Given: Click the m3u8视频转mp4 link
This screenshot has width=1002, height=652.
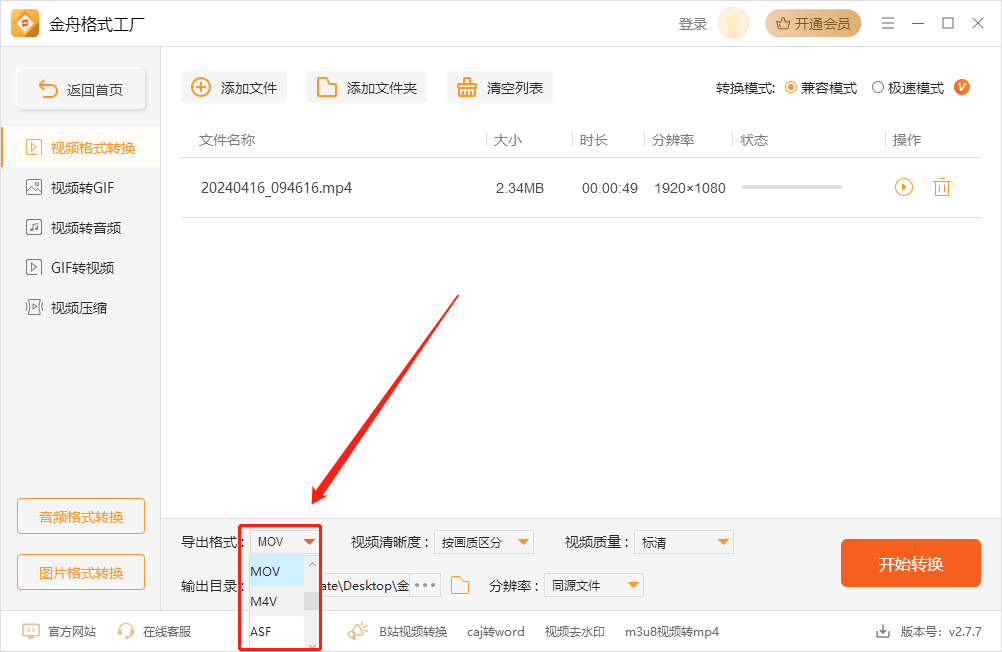Looking at the screenshot, I should (x=672, y=632).
